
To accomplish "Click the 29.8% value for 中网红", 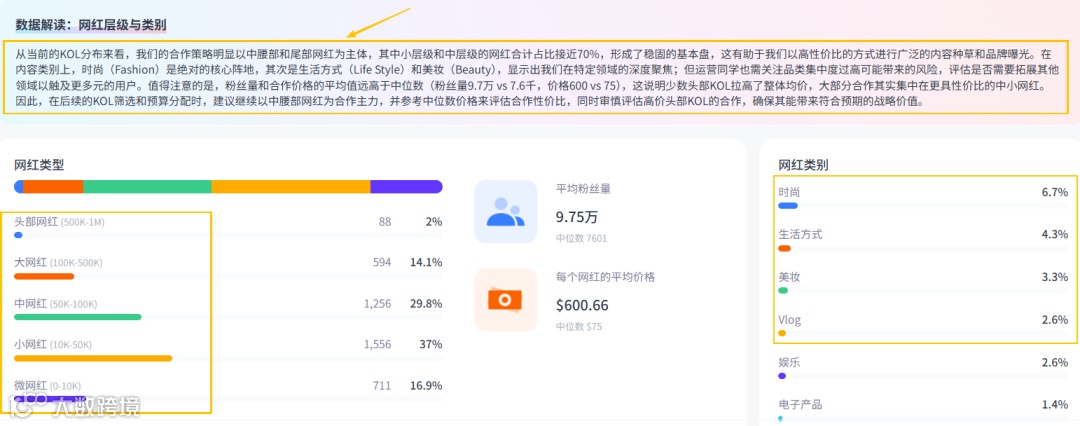I will tap(426, 304).
